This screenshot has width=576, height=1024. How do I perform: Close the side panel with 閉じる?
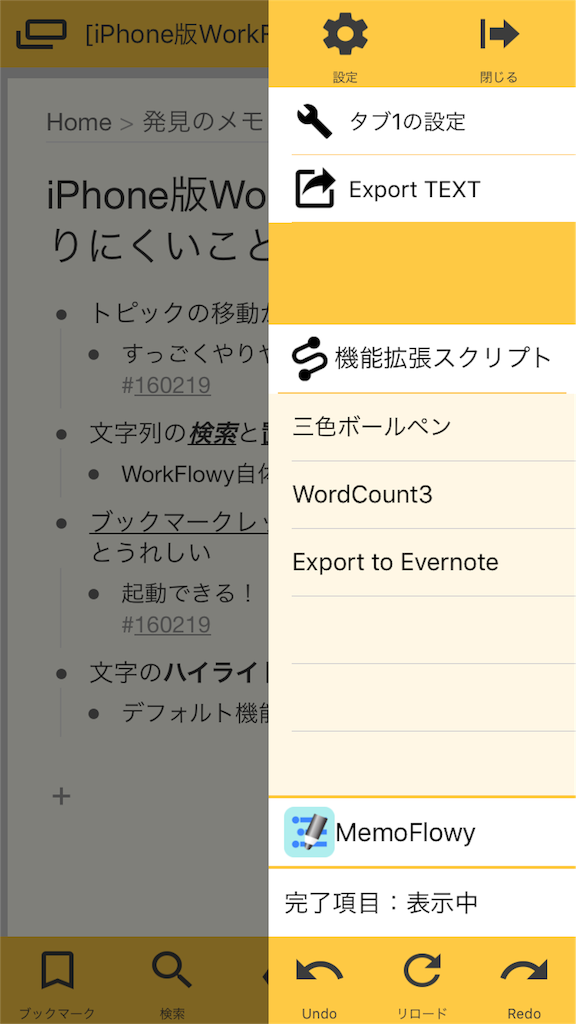(x=500, y=34)
